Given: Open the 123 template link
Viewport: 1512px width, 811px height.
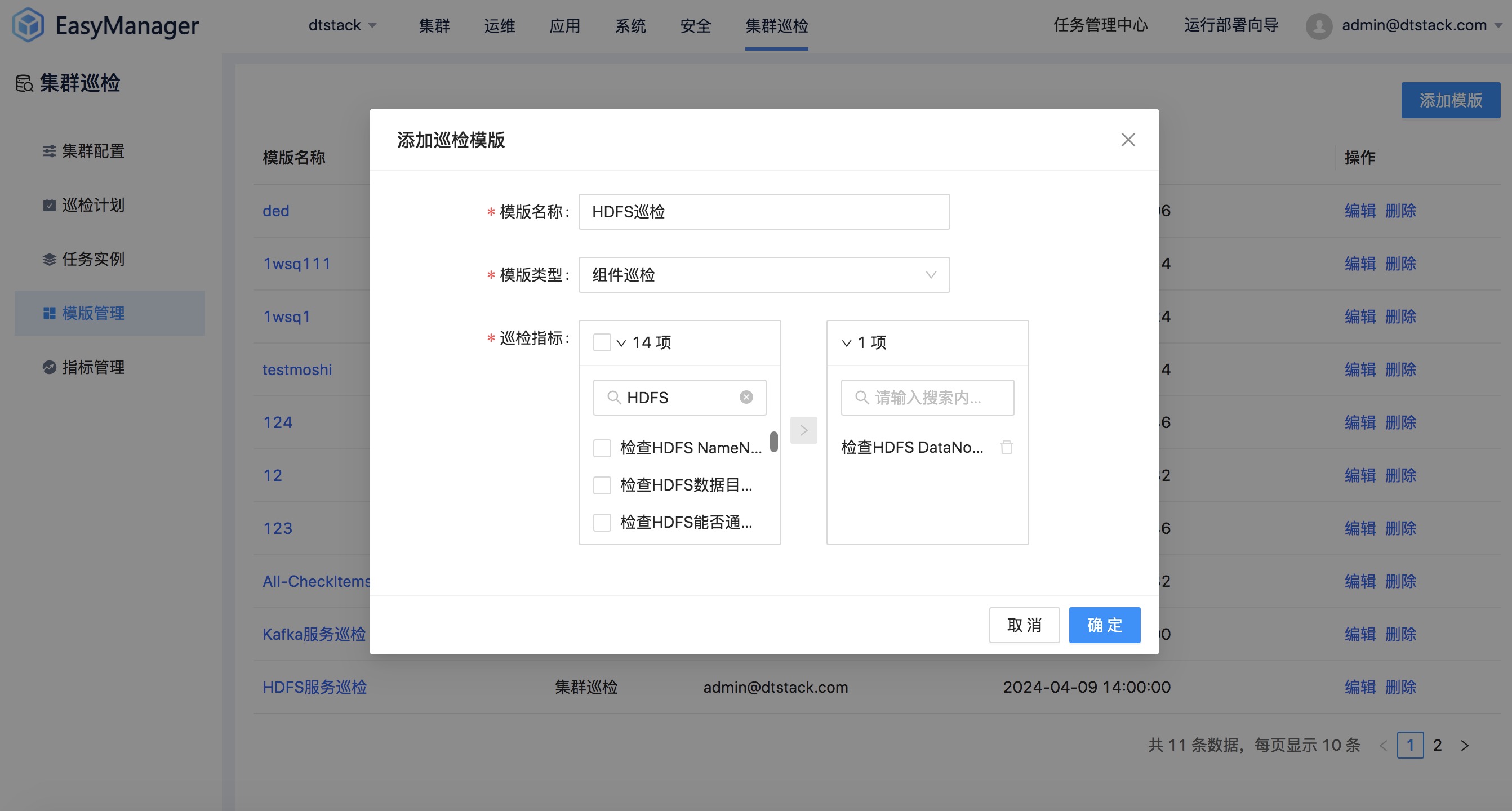Looking at the screenshot, I should [x=278, y=528].
